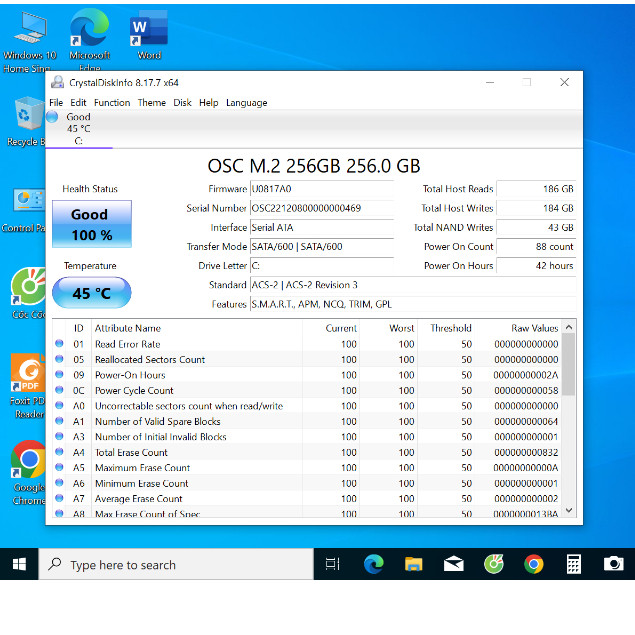Select the Recycle Bin desktop icon
Image resolution: width=635 pixels, height=635 pixels.
pos(26,121)
